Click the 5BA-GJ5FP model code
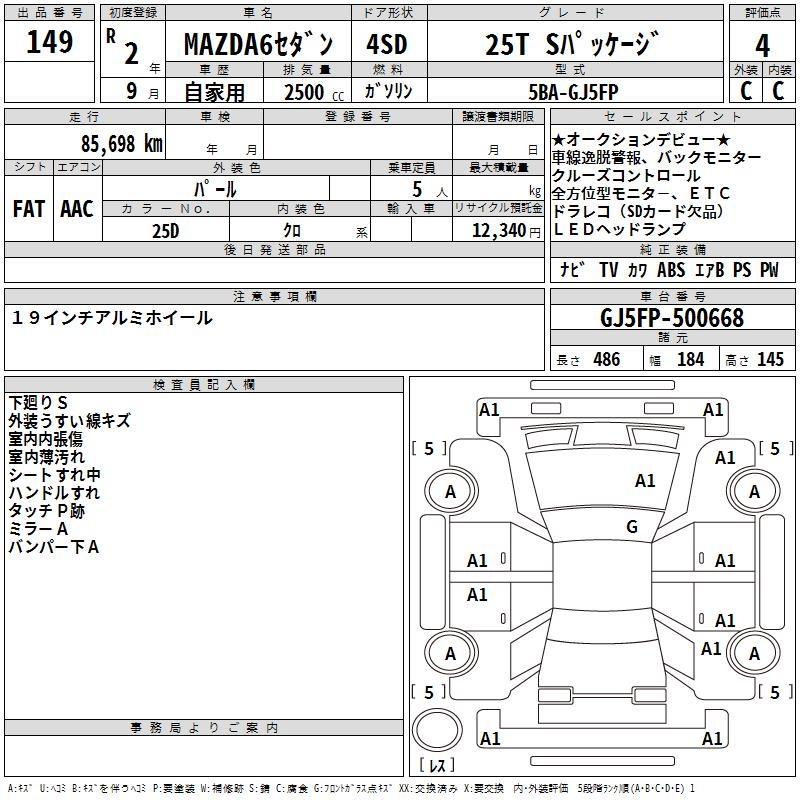 coord(573,92)
